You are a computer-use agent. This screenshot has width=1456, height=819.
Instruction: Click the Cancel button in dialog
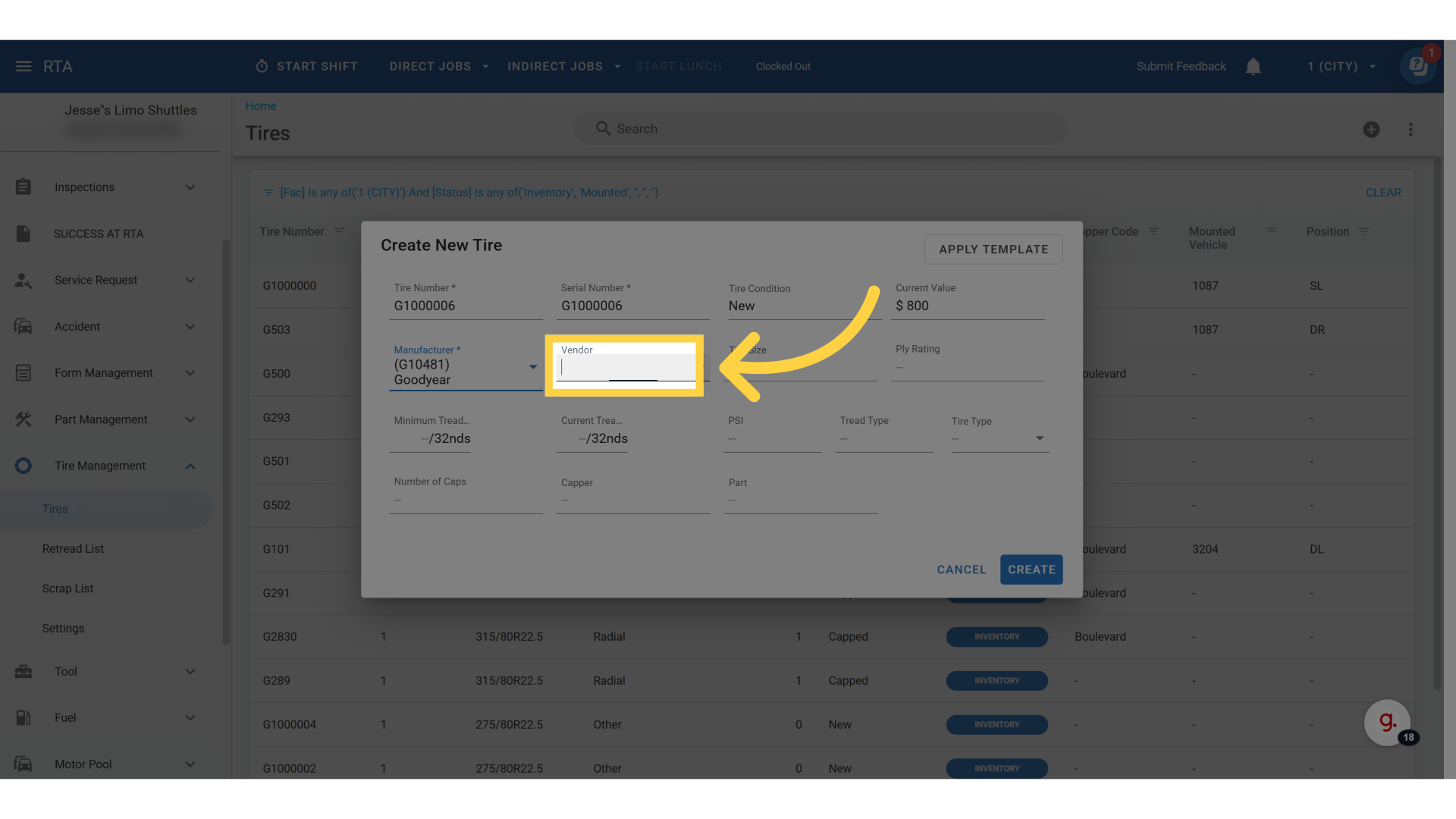961,570
